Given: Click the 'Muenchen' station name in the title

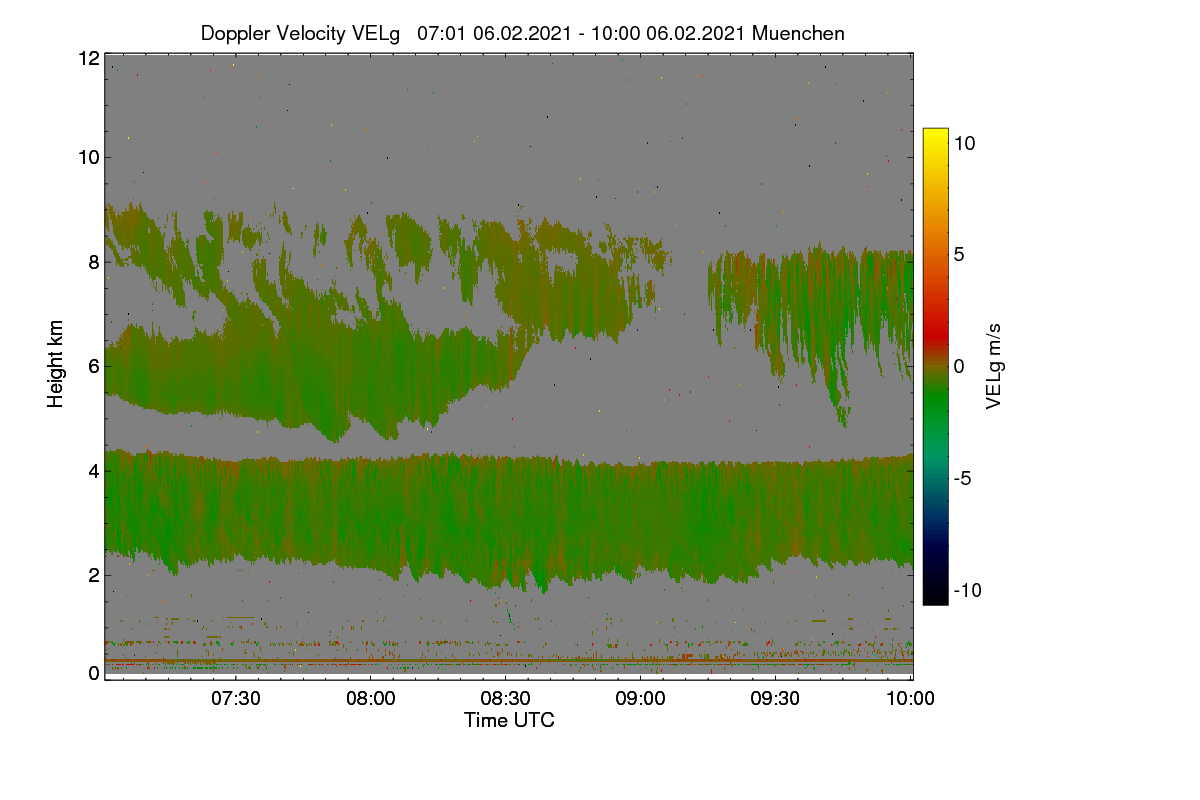Looking at the screenshot, I should 798,33.
